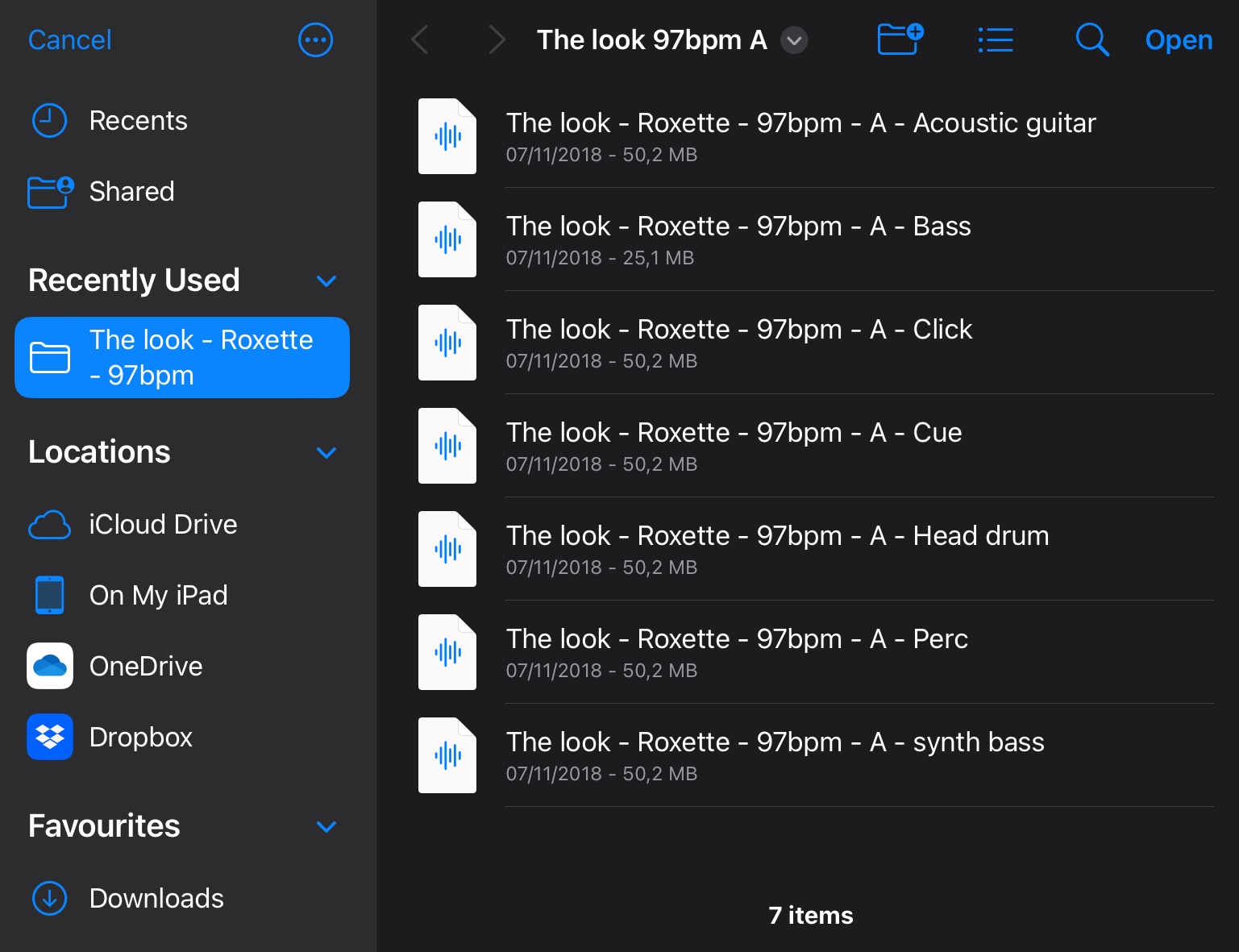Tap the Open button
Viewport: 1239px width, 952px height.
[x=1179, y=39]
